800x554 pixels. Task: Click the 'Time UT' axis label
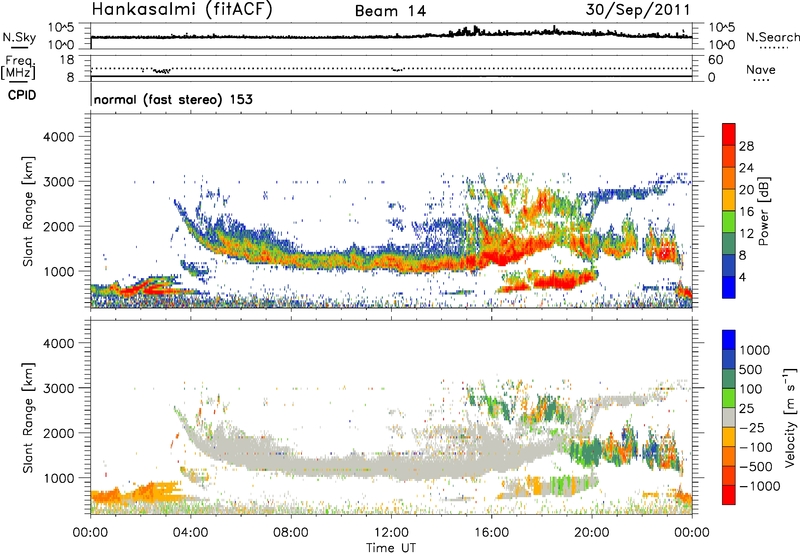pyautogui.click(x=391, y=547)
